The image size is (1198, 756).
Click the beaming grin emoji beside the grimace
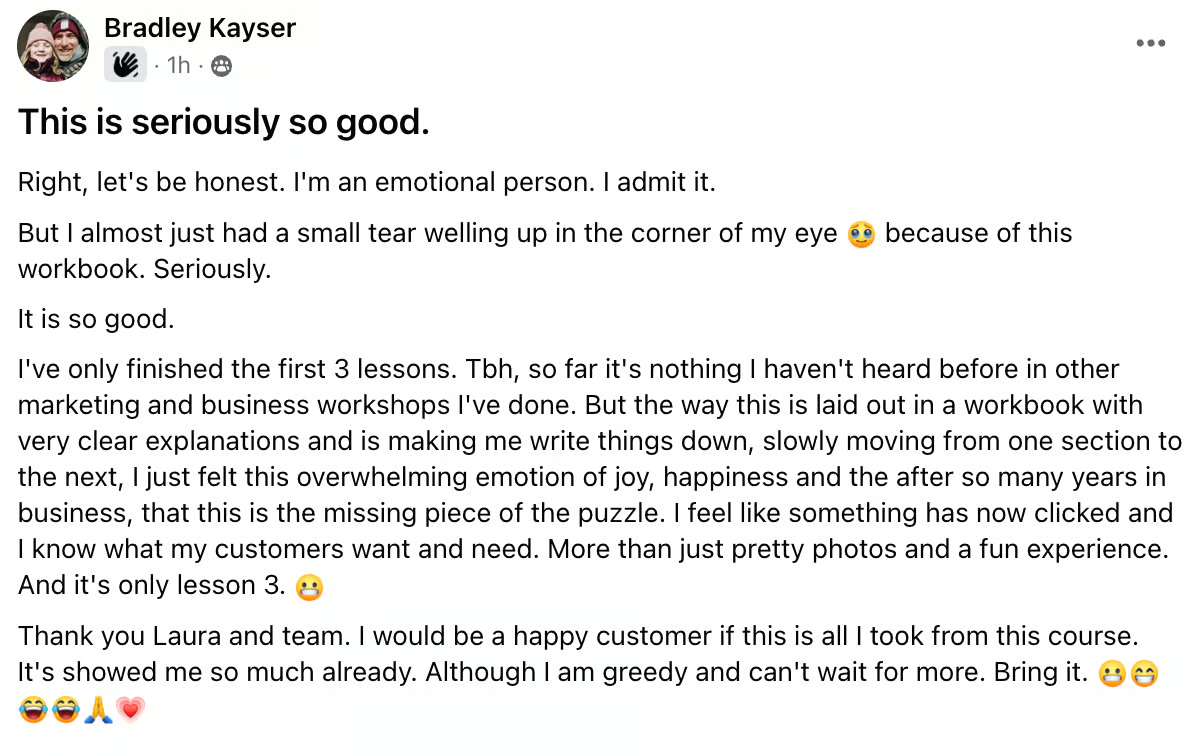tap(1144, 673)
